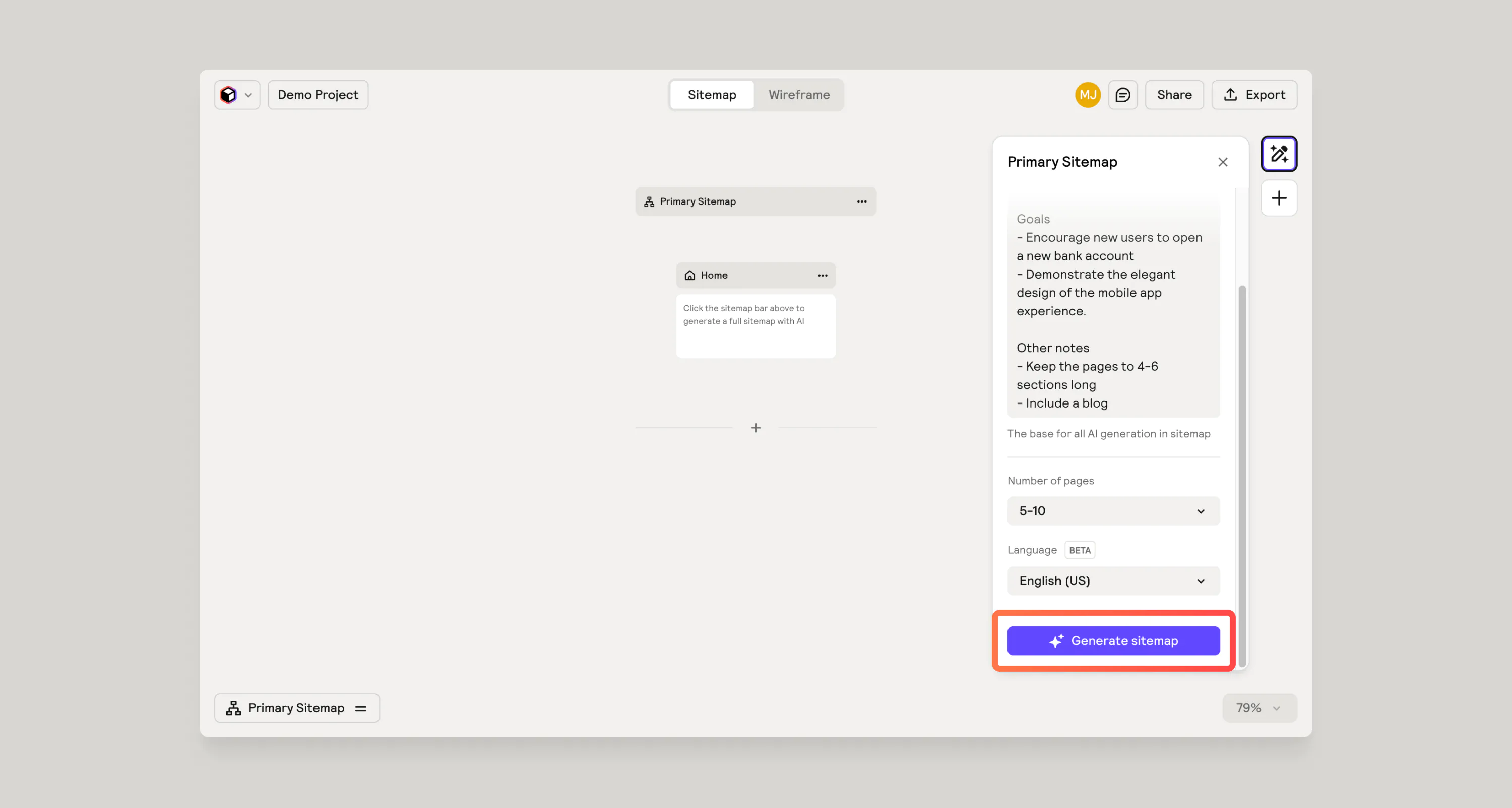1512x808 pixels.
Task: Toggle the AI magic wand panel icon
Action: pos(1278,154)
